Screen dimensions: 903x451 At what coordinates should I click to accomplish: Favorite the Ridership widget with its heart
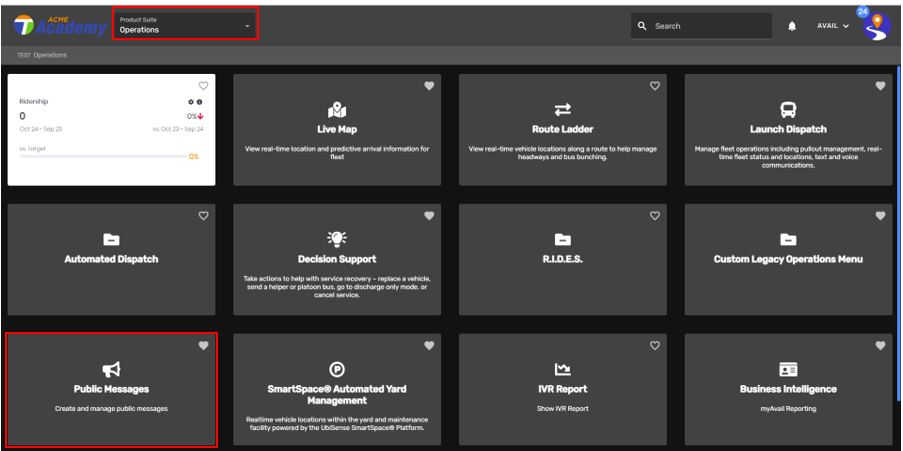coord(203,86)
